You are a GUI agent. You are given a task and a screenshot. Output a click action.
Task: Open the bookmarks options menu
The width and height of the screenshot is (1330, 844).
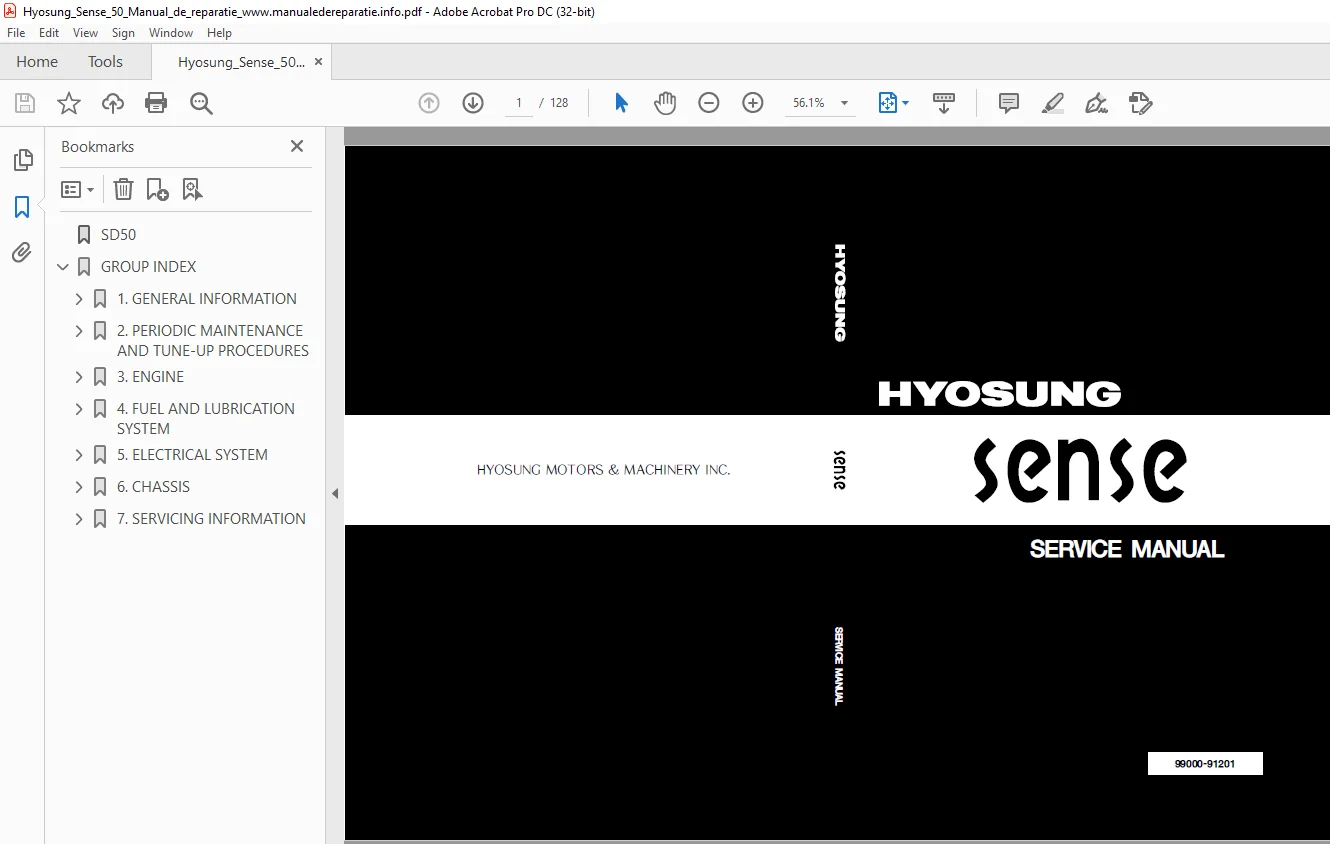77,189
